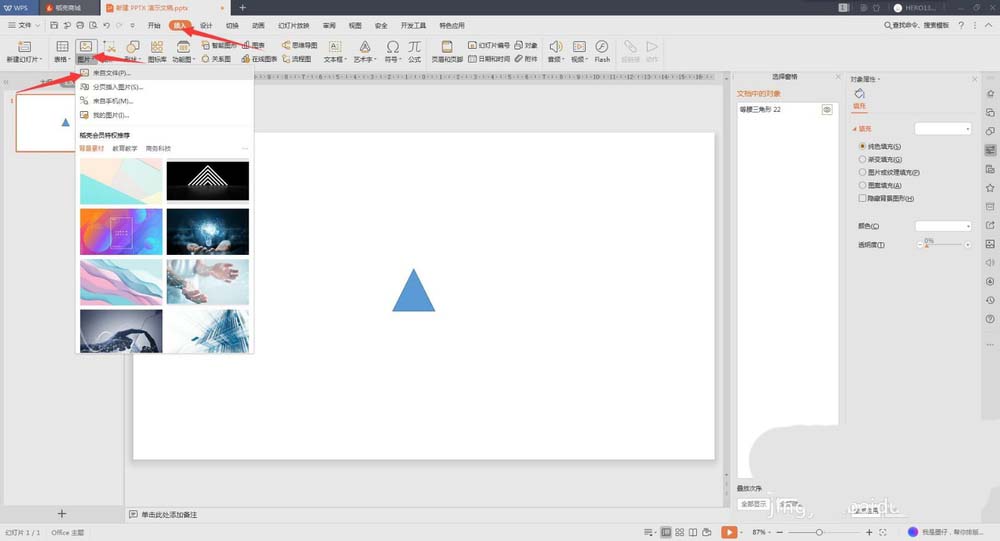Select the glowing lightbulb background thumbnail
1000x541 pixels.
tap(208, 232)
